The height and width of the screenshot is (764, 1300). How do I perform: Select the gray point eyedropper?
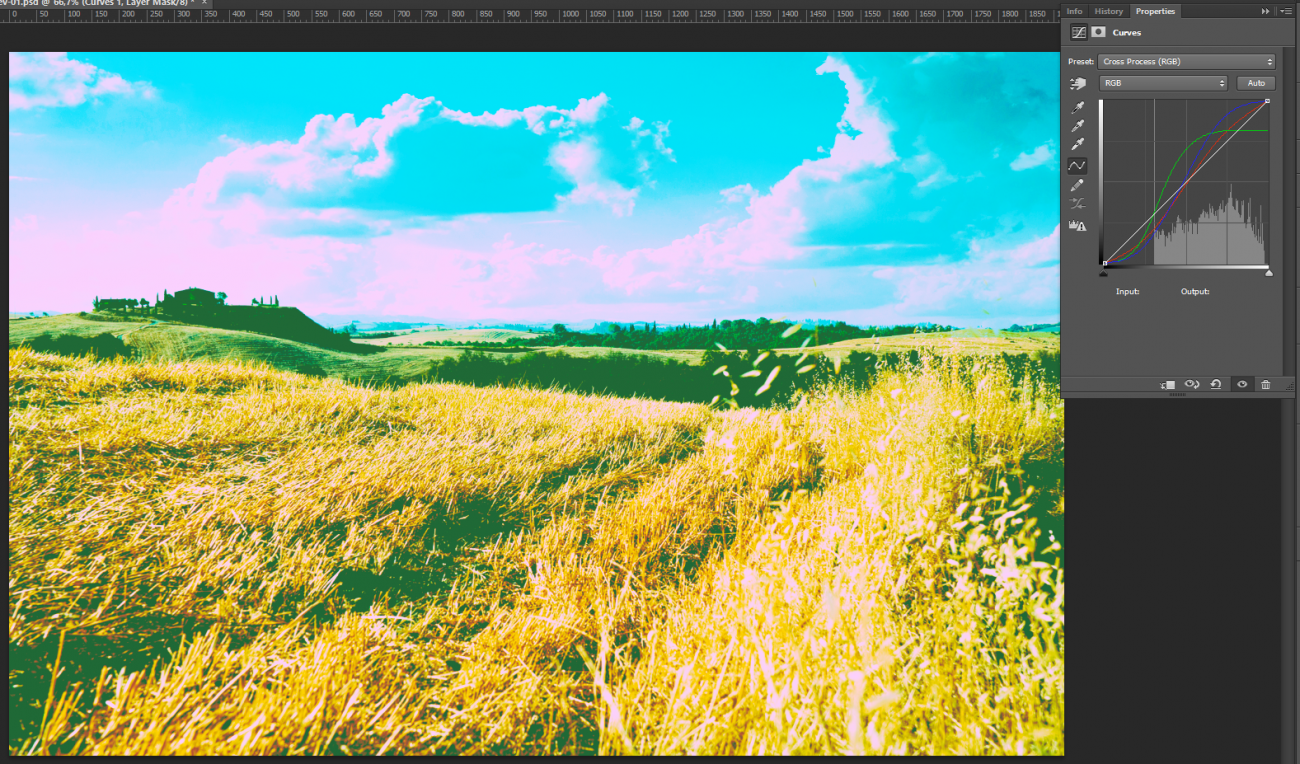coord(1078,123)
